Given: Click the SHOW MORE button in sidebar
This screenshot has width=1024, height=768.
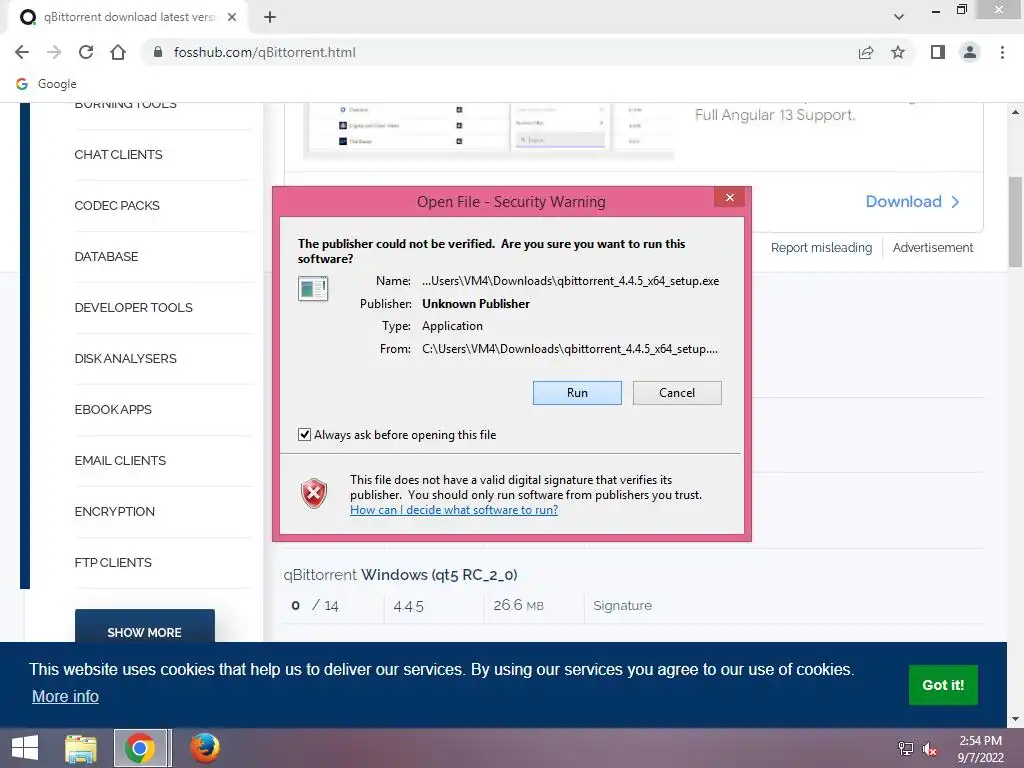Looking at the screenshot, I should pos(144,627).
